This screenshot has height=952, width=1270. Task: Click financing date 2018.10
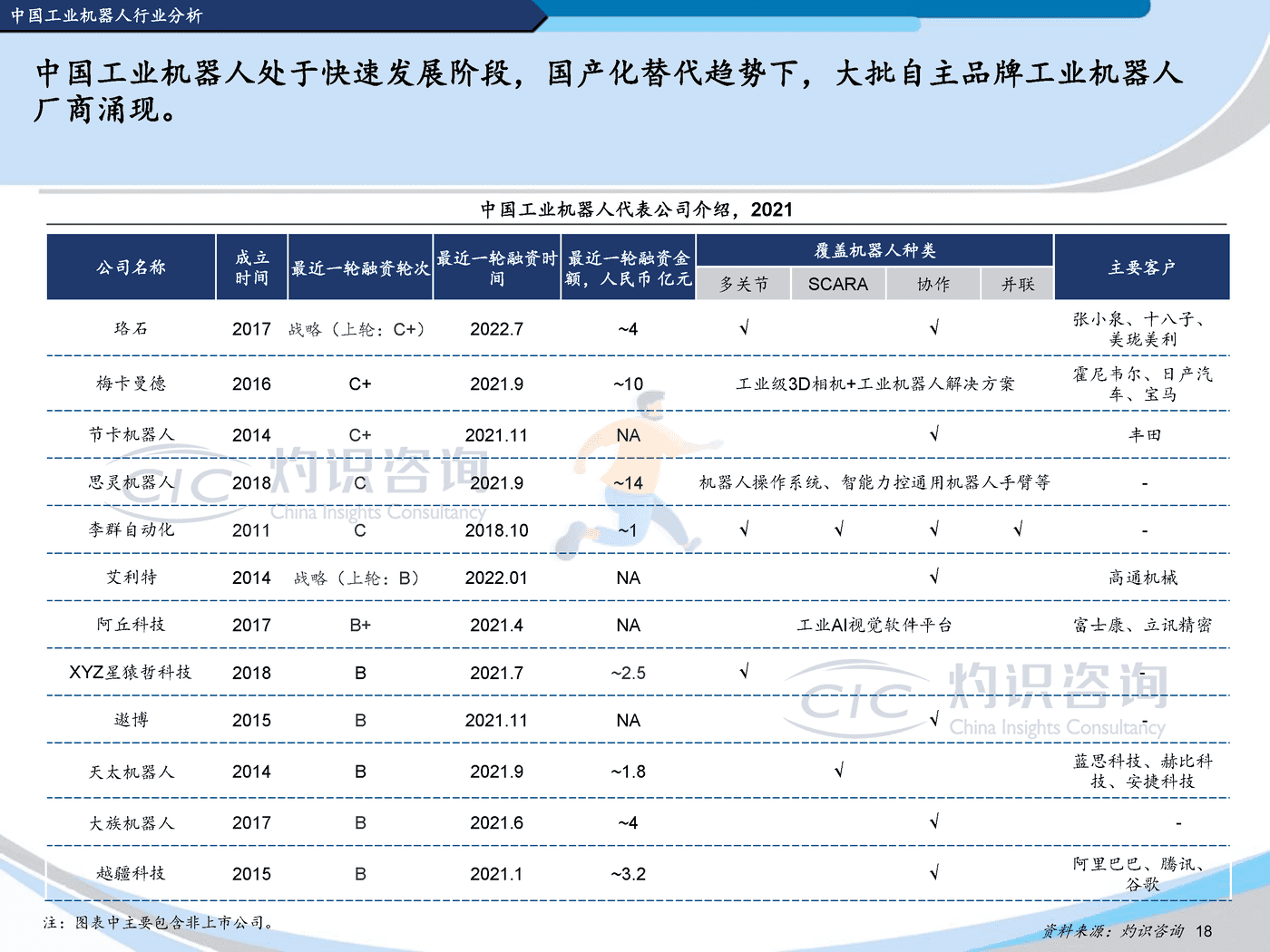point(496,530)
